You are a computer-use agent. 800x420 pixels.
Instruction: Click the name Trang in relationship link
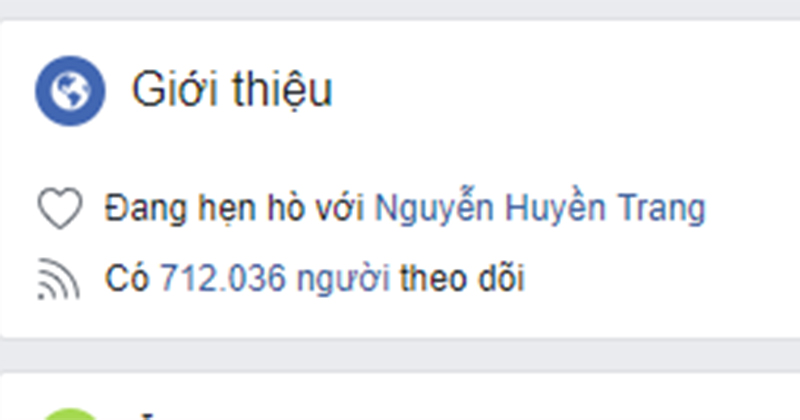coord(662,209)
